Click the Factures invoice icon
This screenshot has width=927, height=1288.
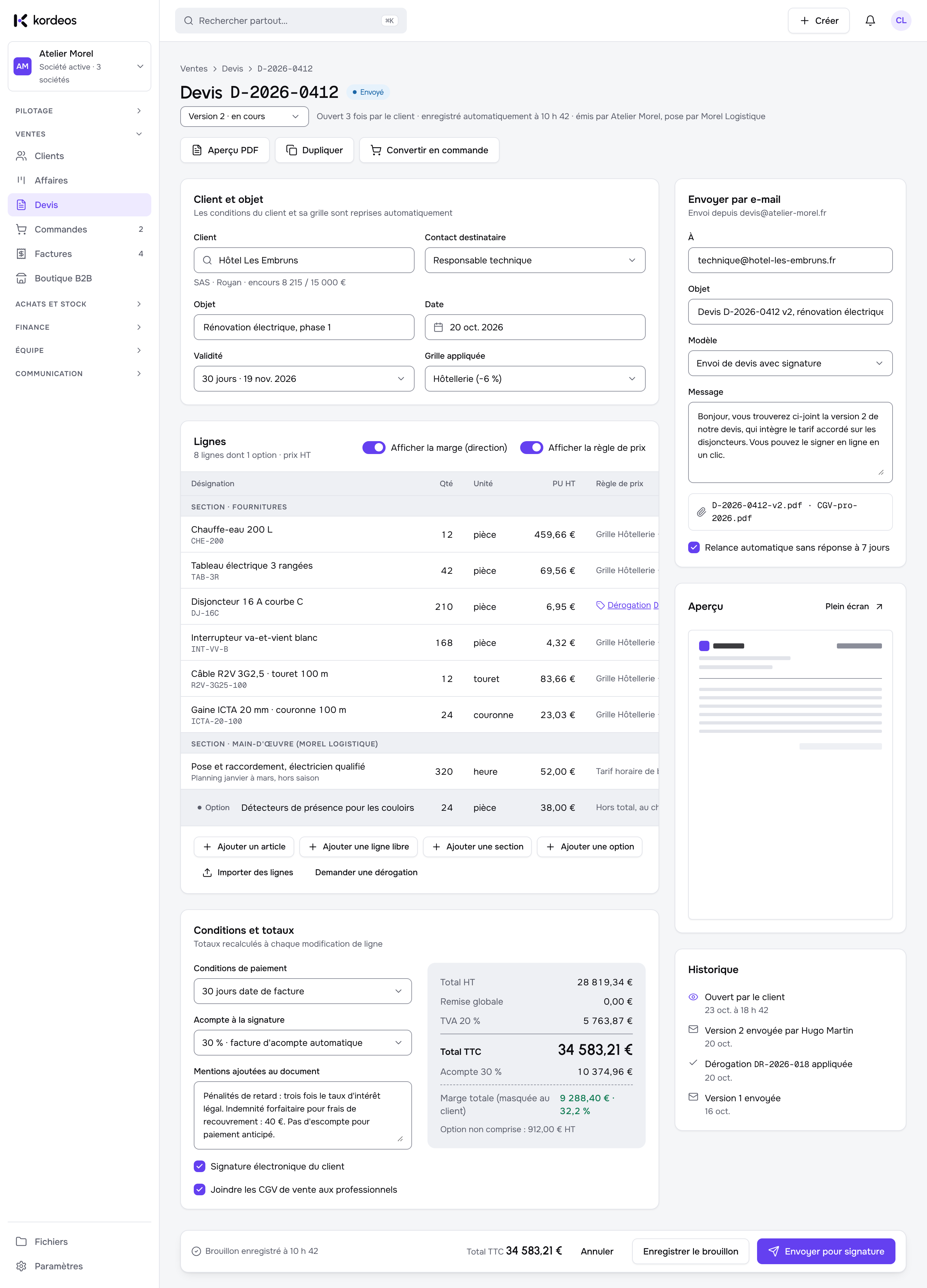pyautogui.click(x=22, y=254)
